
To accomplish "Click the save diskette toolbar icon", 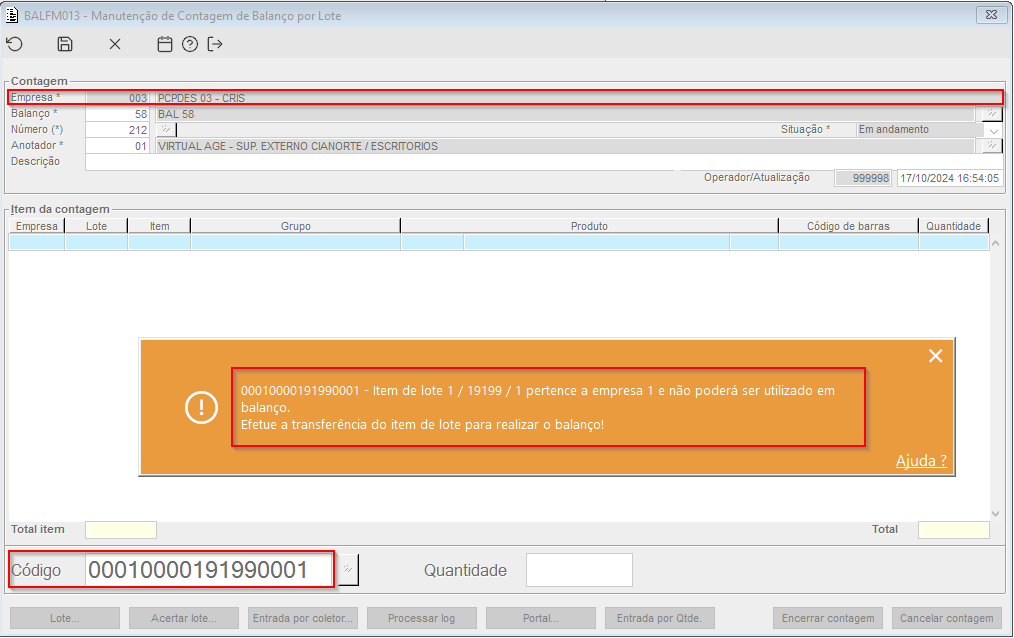I will (x=65, y=44).
